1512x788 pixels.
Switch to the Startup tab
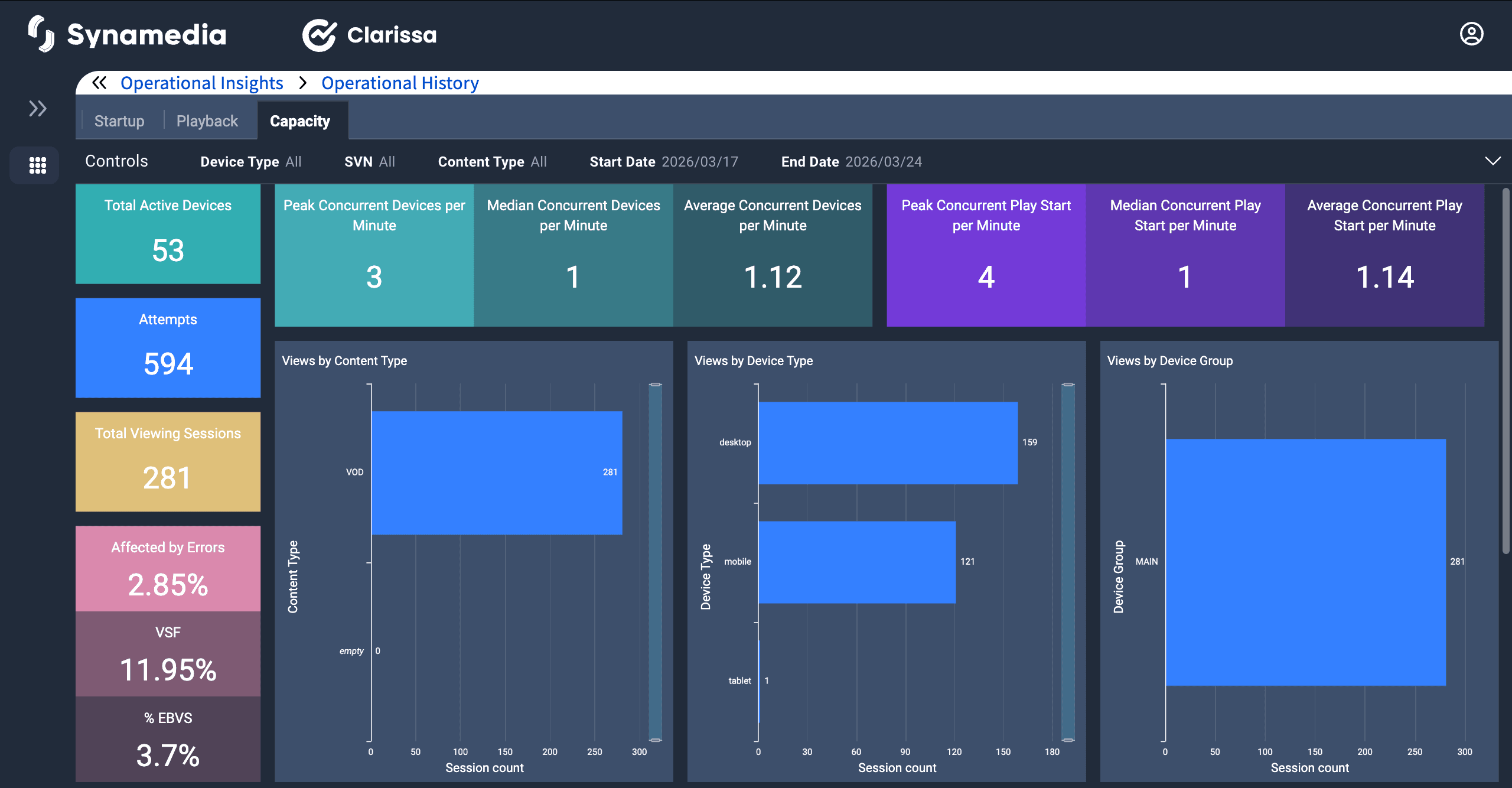[x=119, y=121]
